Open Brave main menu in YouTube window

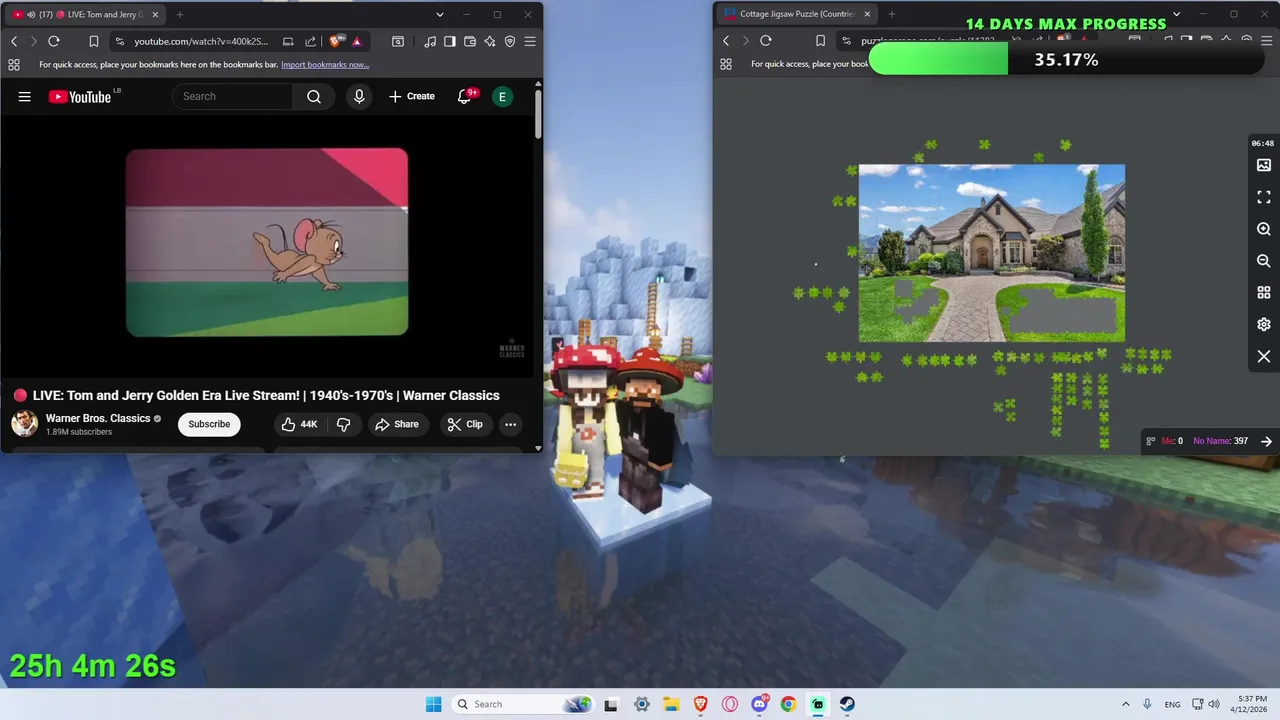pyautogui.click(x=530, y=41)
